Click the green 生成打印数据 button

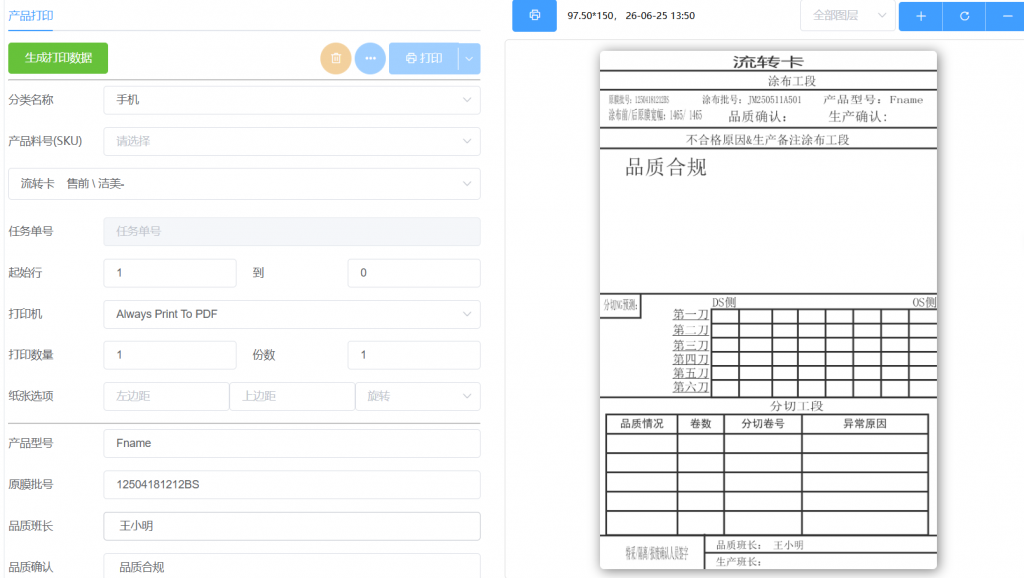point(58,58)
